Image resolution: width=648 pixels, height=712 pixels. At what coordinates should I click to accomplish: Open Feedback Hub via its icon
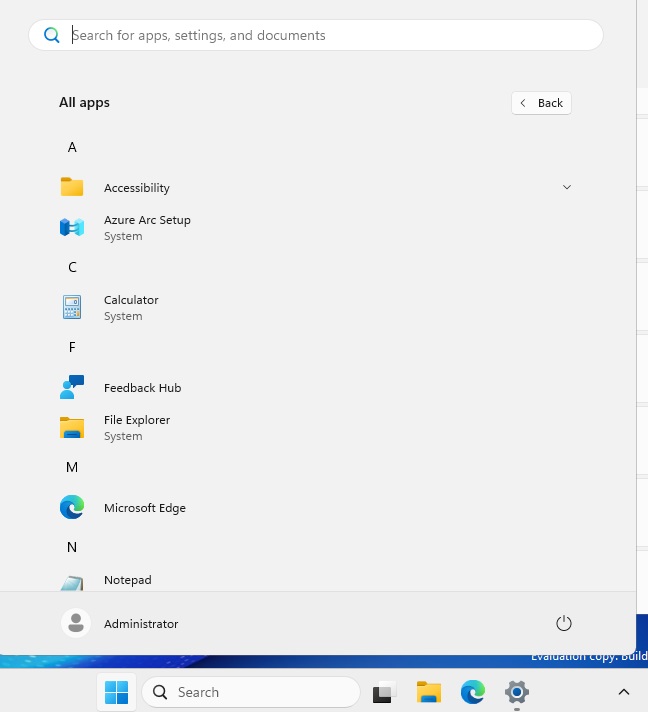[x=72, y=387]
